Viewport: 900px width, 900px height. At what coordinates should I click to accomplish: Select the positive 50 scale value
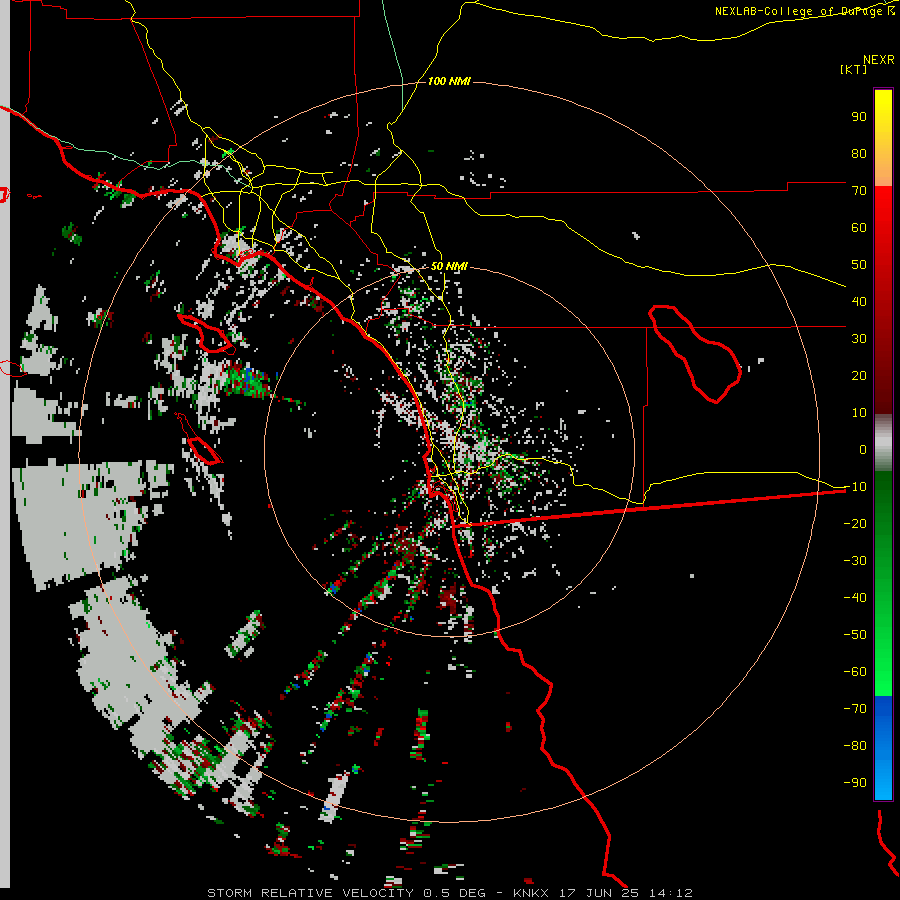[859, 265]
